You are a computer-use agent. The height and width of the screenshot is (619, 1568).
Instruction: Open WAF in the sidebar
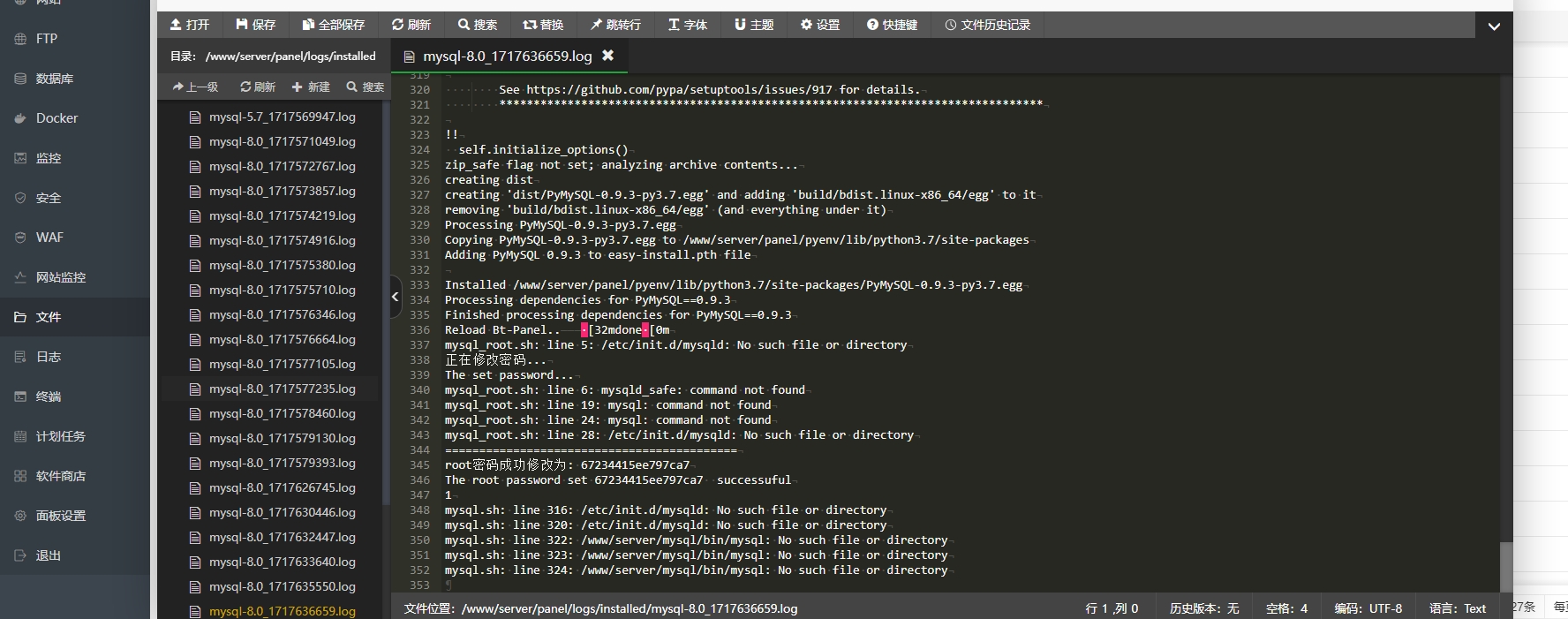click(75, 238)
